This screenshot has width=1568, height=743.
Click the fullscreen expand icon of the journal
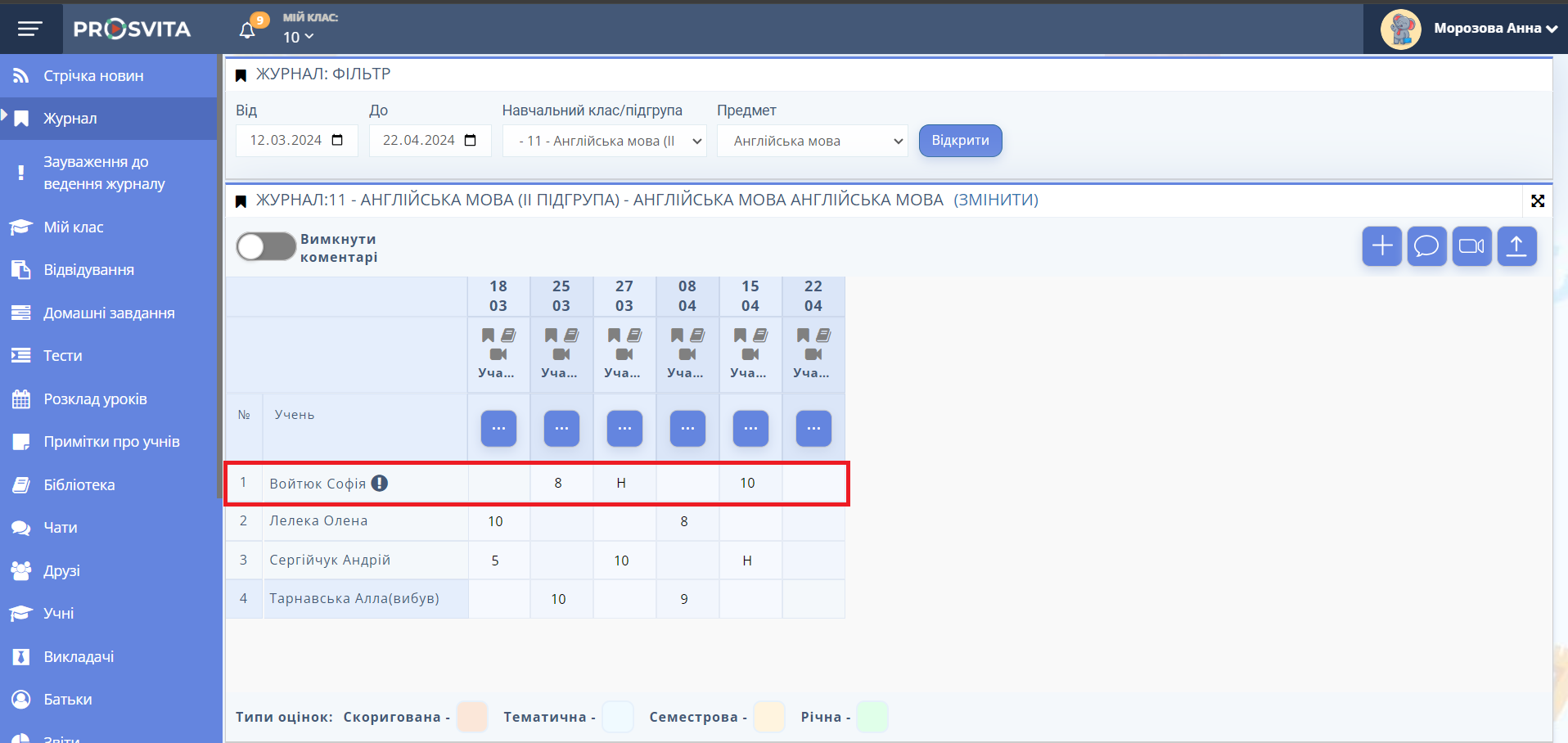[1538, 200]
